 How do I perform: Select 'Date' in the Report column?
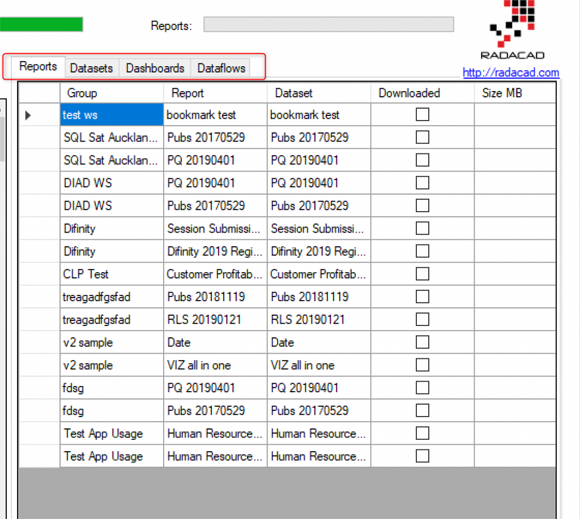point(215,343)
